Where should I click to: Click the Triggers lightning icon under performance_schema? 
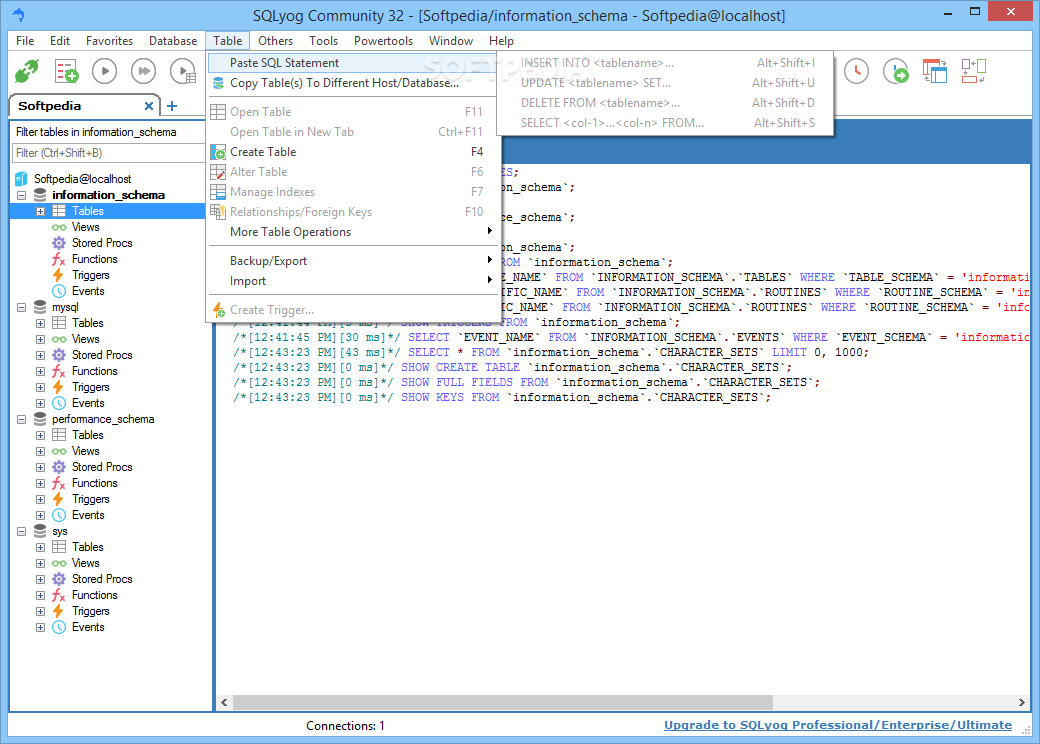pyautogui.click(x=58, y=499)
